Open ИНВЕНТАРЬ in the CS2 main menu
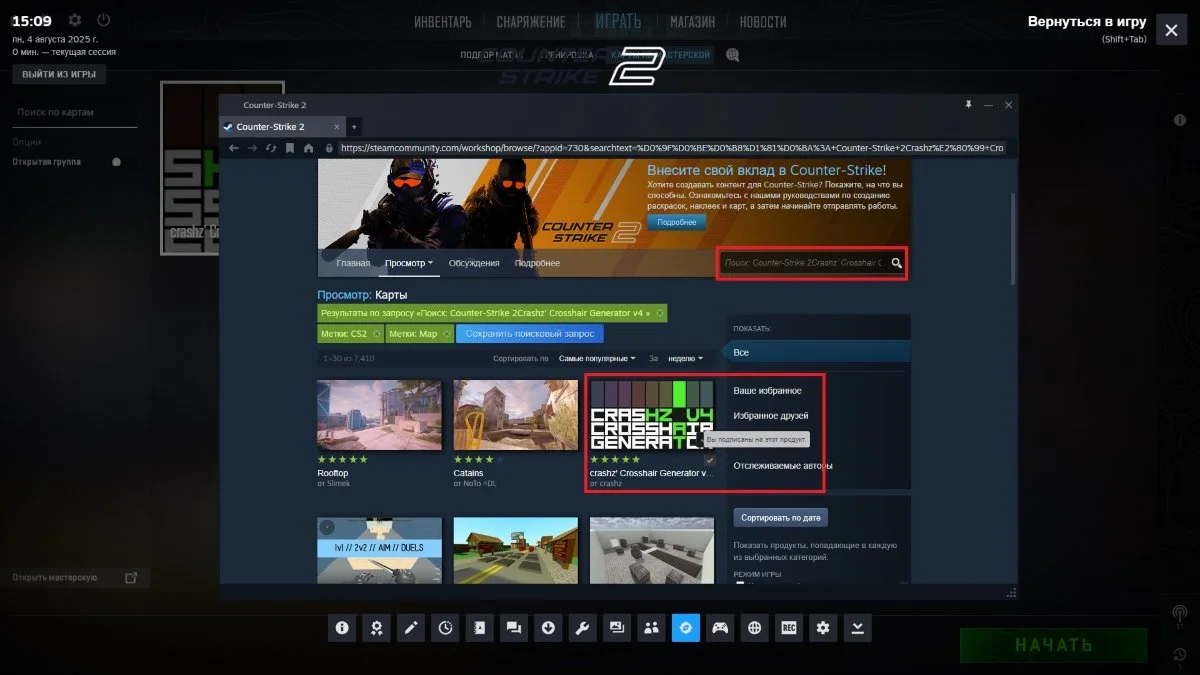 click(443, 22)
